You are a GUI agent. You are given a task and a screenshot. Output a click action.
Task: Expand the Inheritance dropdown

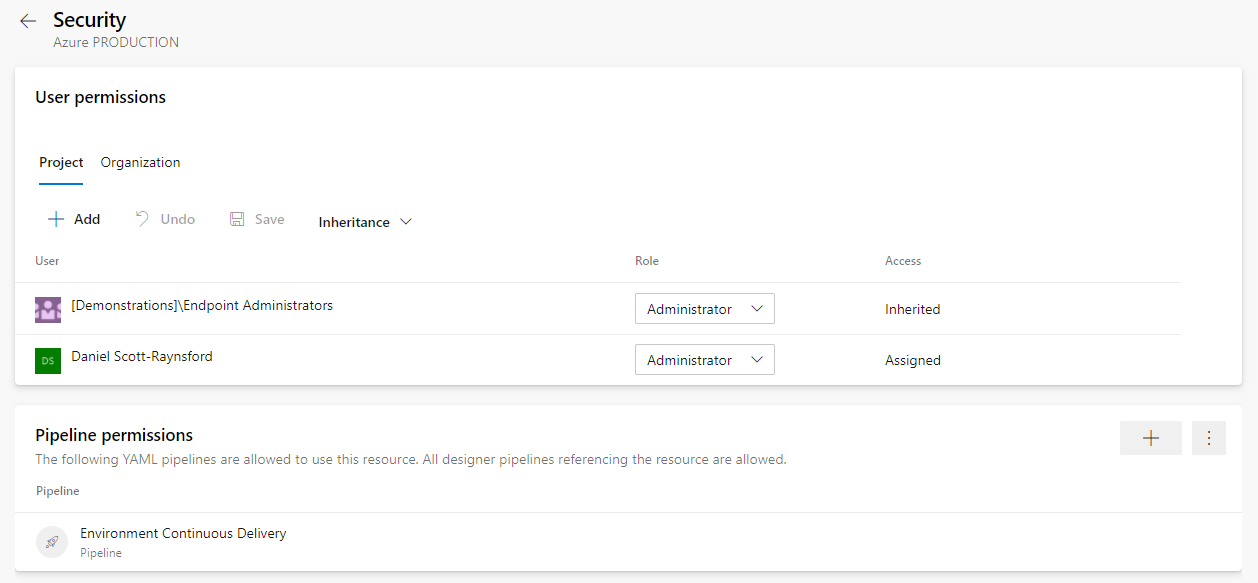pyautogui.click(x=365, y=222)
